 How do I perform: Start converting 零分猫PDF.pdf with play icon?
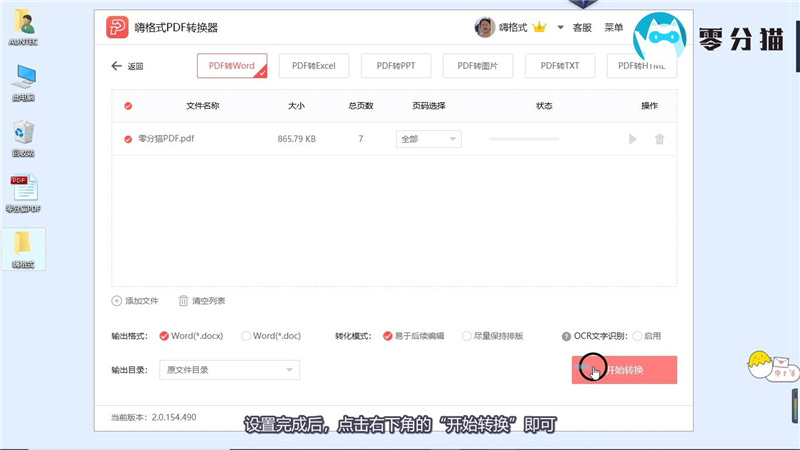633,139
